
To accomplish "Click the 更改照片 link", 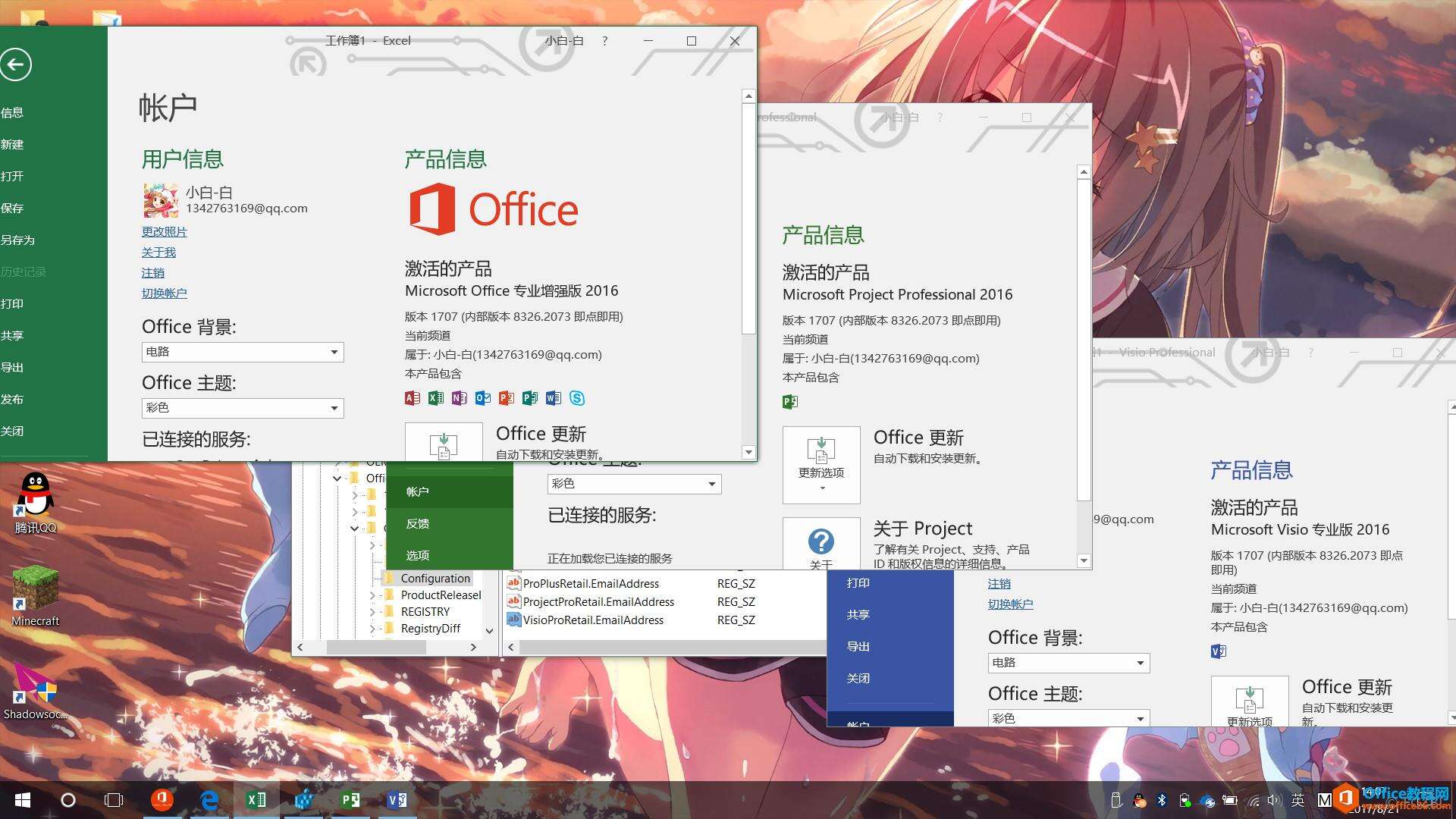I will (164, 231).
